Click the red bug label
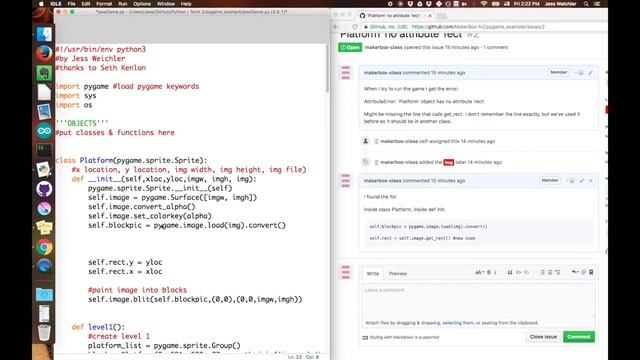The height and width of the screenshot is (360, 640). 449,162
